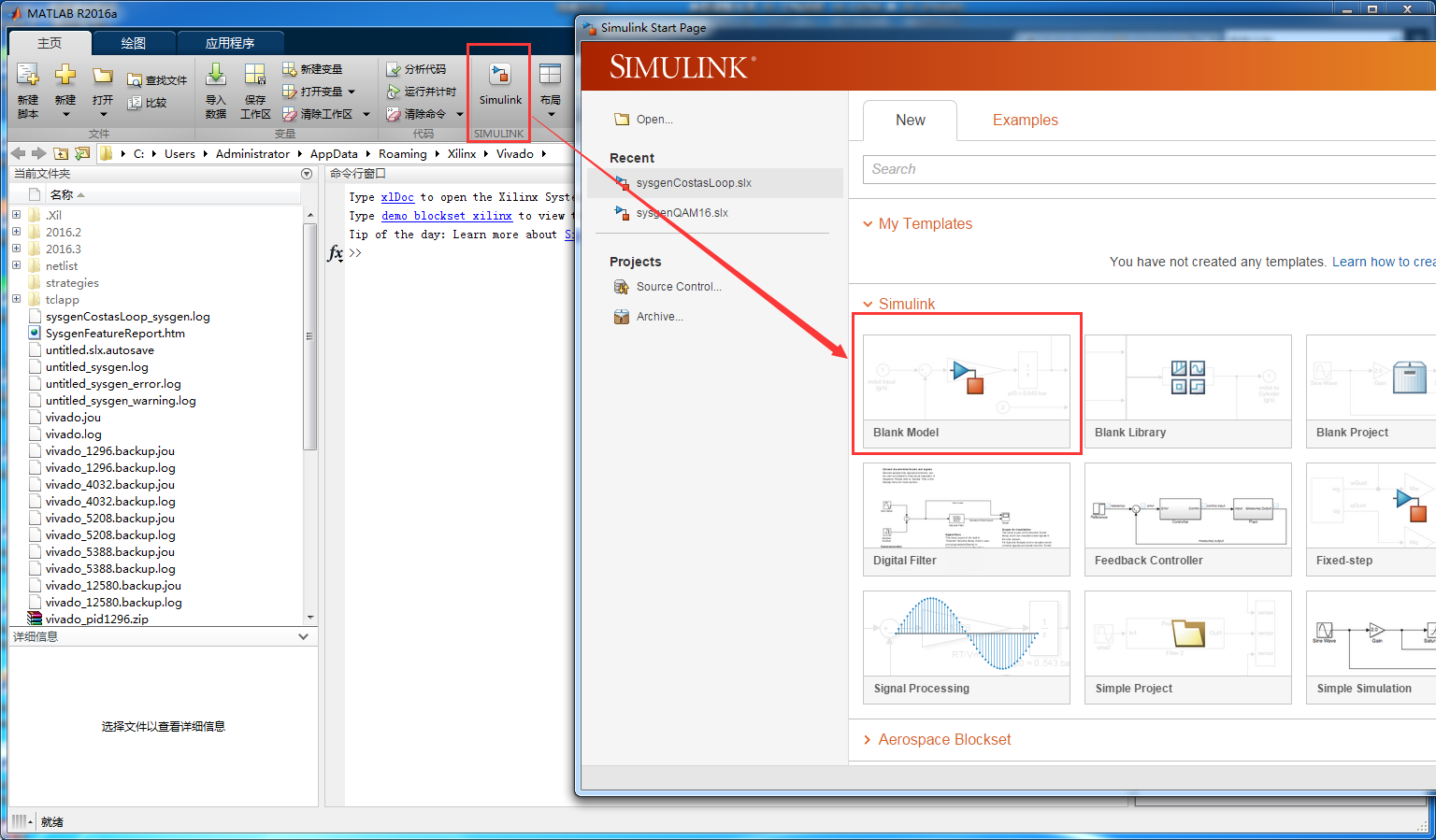Expand the .Xil folder tree node
The image size is (1436, 840).
click(x=16, y=215)
